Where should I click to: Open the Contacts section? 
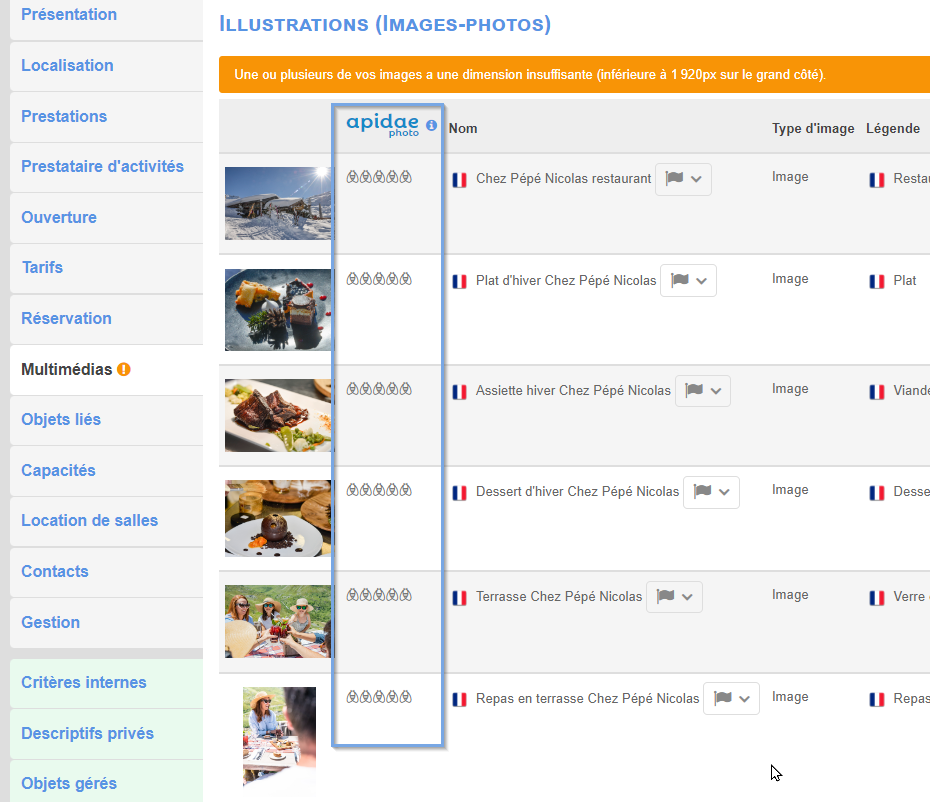(x=107, y=572)
